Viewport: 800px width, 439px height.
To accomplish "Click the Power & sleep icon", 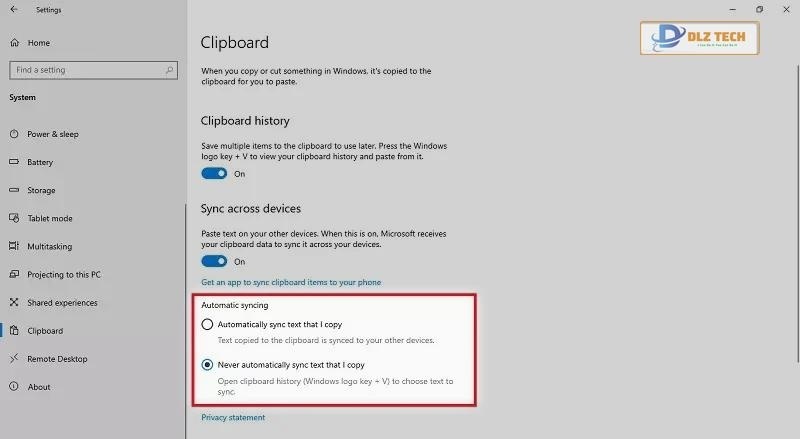I will click(x=14, y=134).
